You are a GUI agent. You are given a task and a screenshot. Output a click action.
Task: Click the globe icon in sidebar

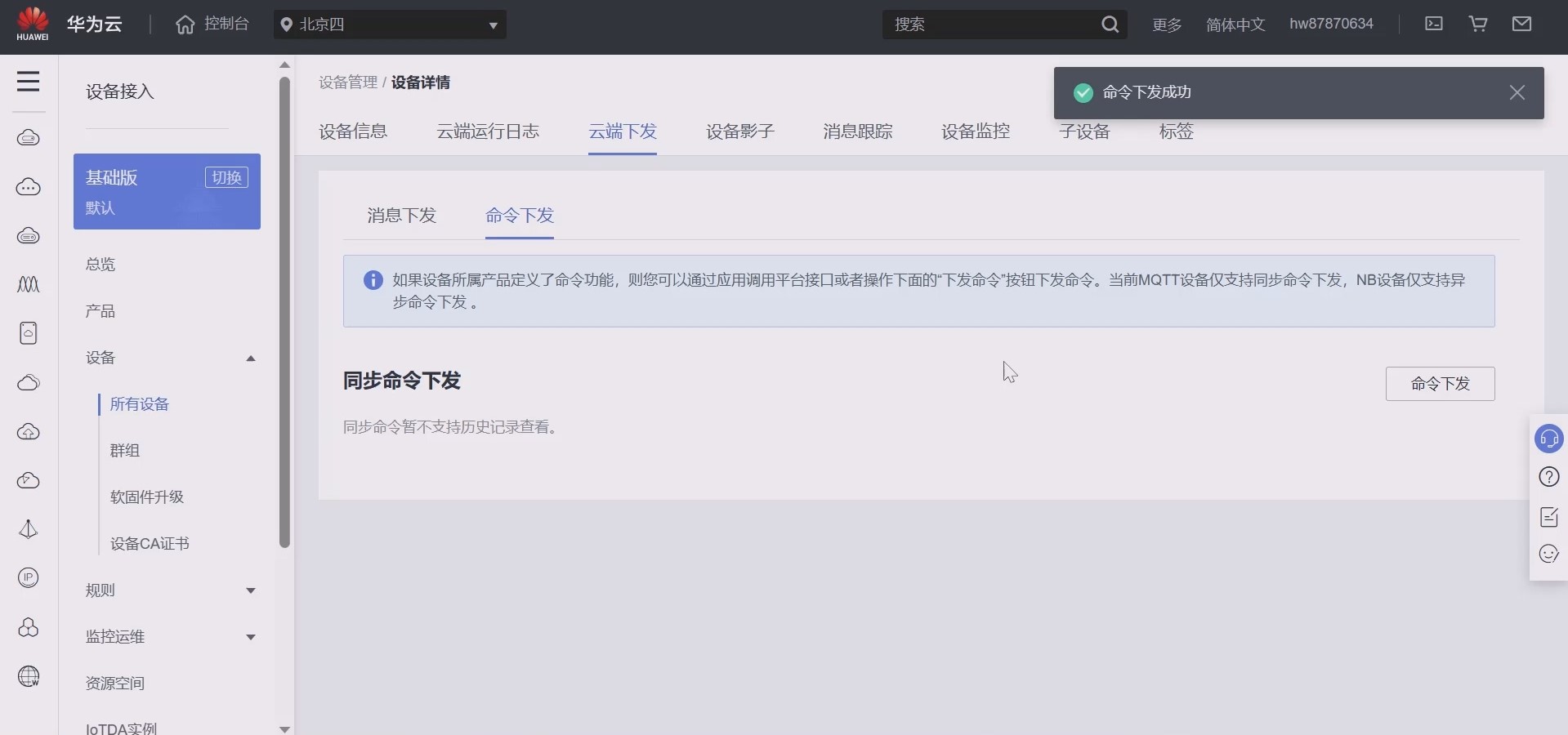tap(29, 676)
